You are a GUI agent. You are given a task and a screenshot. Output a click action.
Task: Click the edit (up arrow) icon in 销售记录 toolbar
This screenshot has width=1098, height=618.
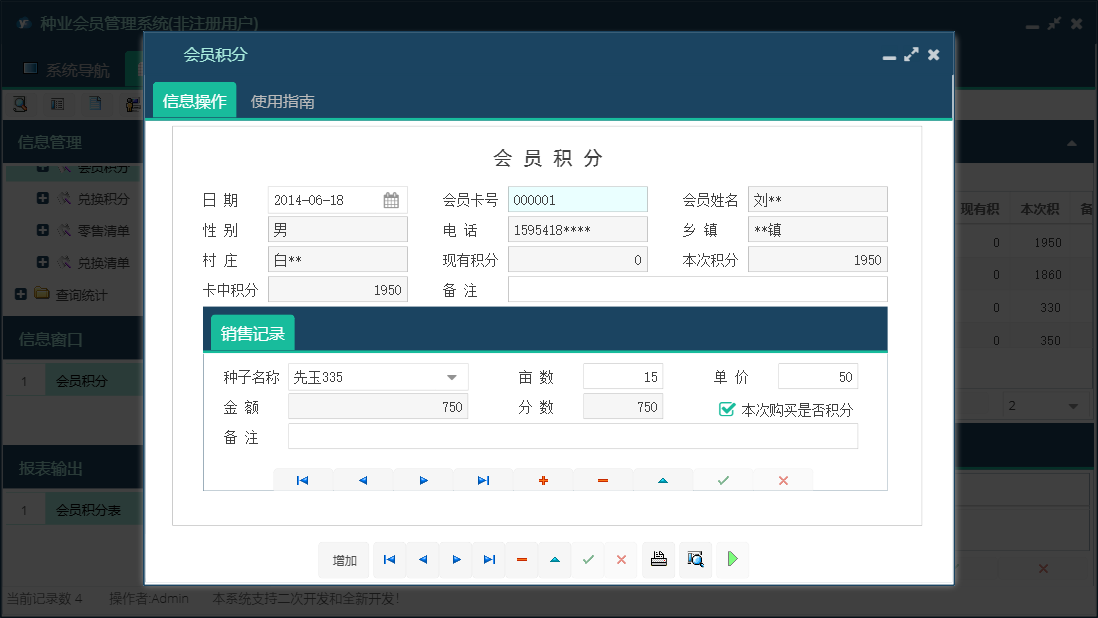663,480
